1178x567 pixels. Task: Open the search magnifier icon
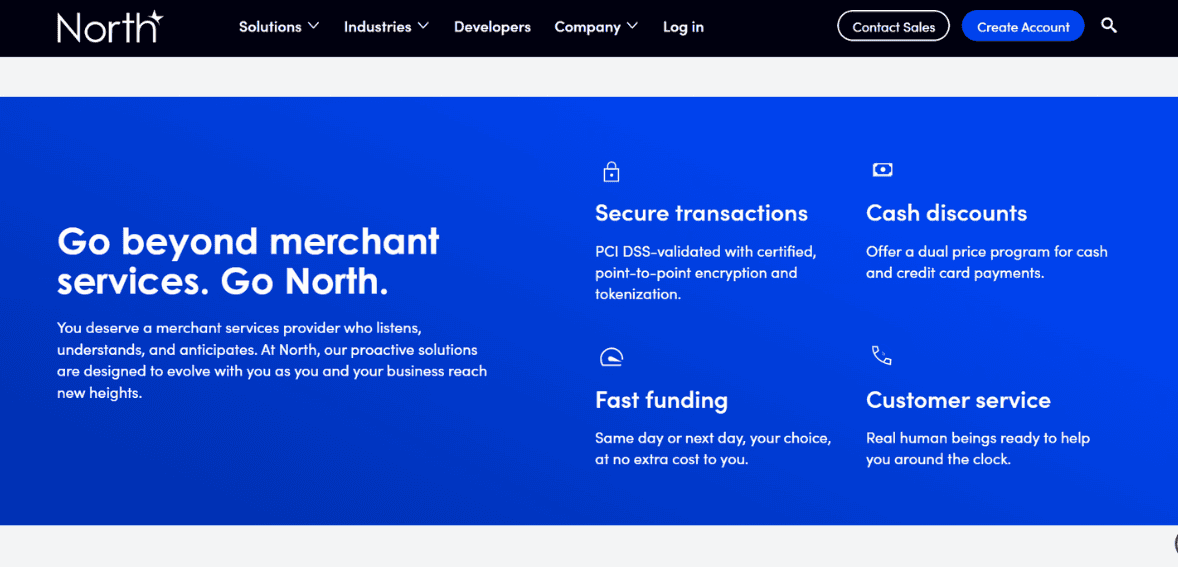click(x=1108, y=26)
